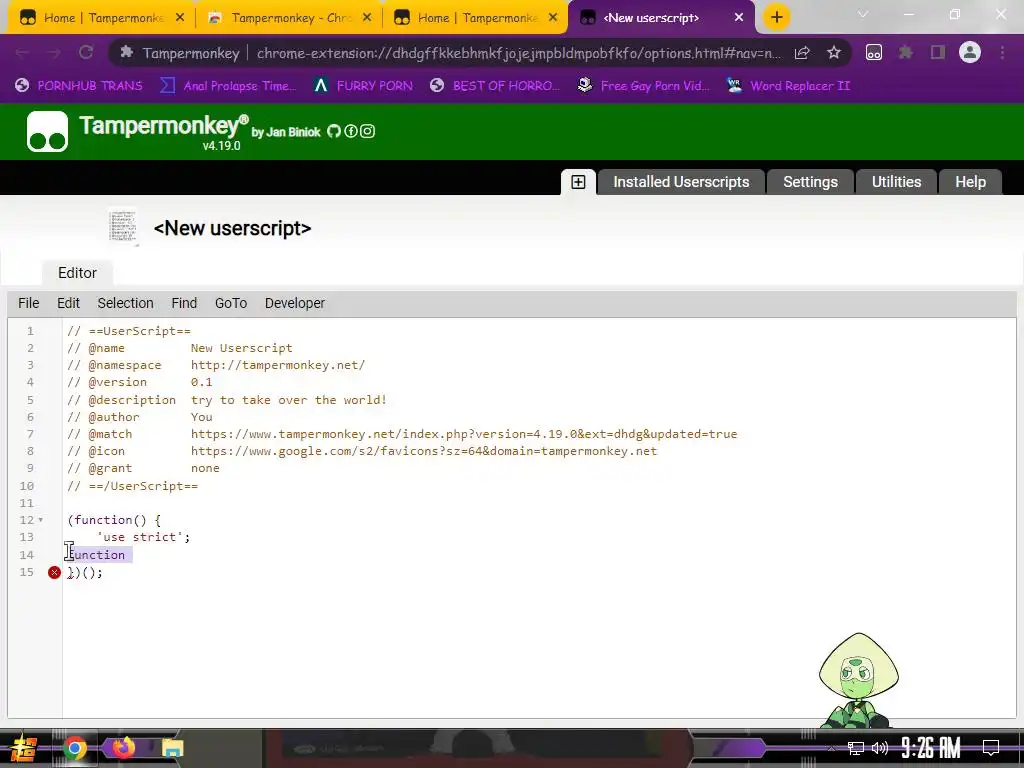Go back to previous page
The width and height of the screenshot is (1024, 768).
[22, 52]
